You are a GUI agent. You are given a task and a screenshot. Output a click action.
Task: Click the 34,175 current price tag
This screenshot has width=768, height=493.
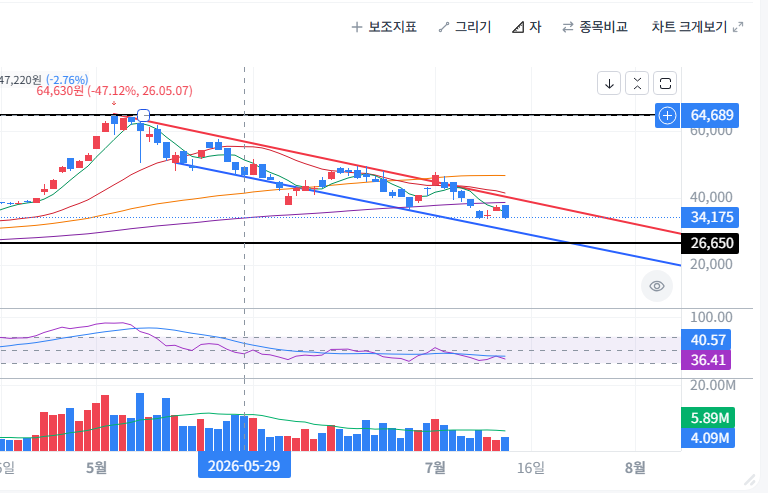tap(710, 217)
